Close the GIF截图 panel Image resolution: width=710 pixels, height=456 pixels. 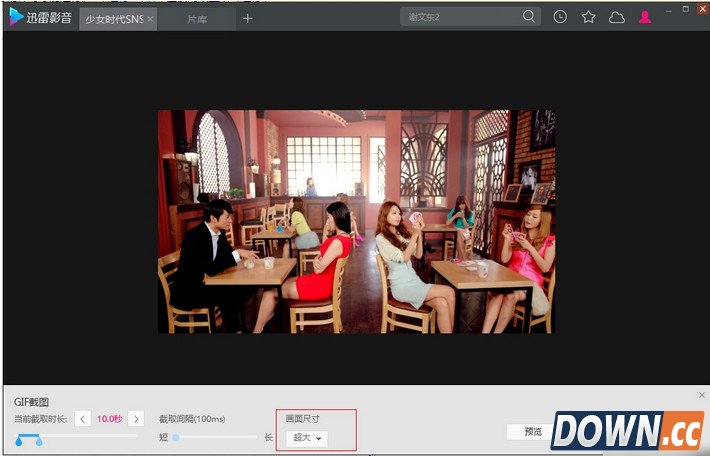[701, 395]
